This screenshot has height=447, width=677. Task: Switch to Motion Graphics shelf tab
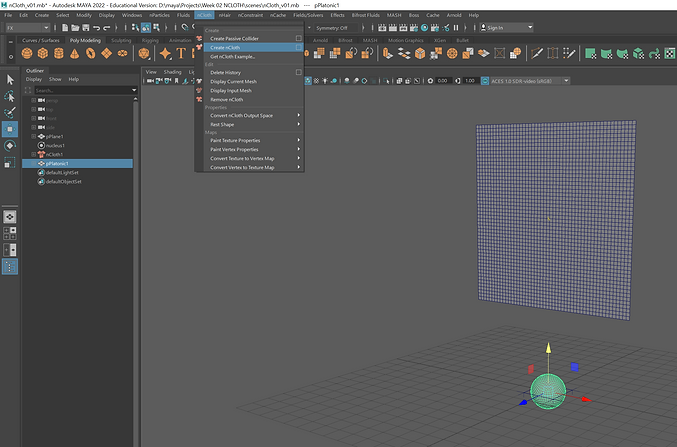coord(405,40)
